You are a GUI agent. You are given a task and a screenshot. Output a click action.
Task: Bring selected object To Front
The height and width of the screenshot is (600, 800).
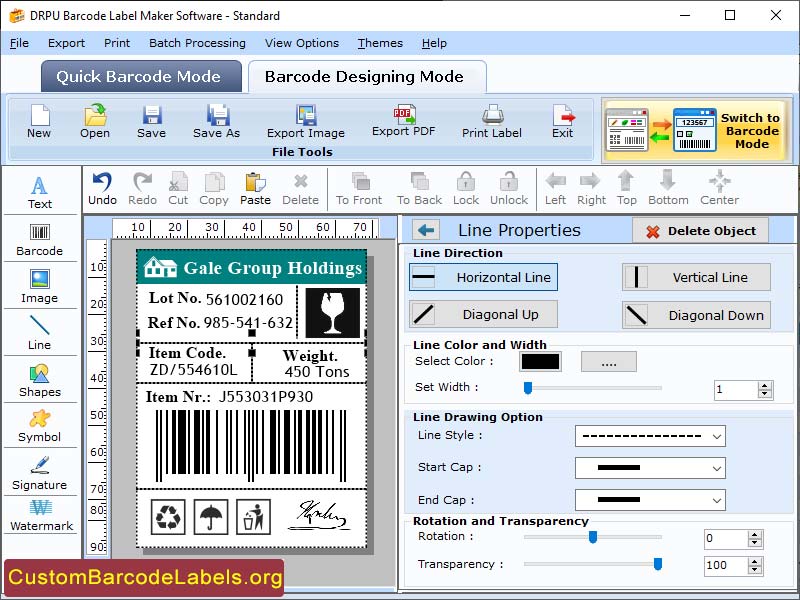(x=359, y=189)
